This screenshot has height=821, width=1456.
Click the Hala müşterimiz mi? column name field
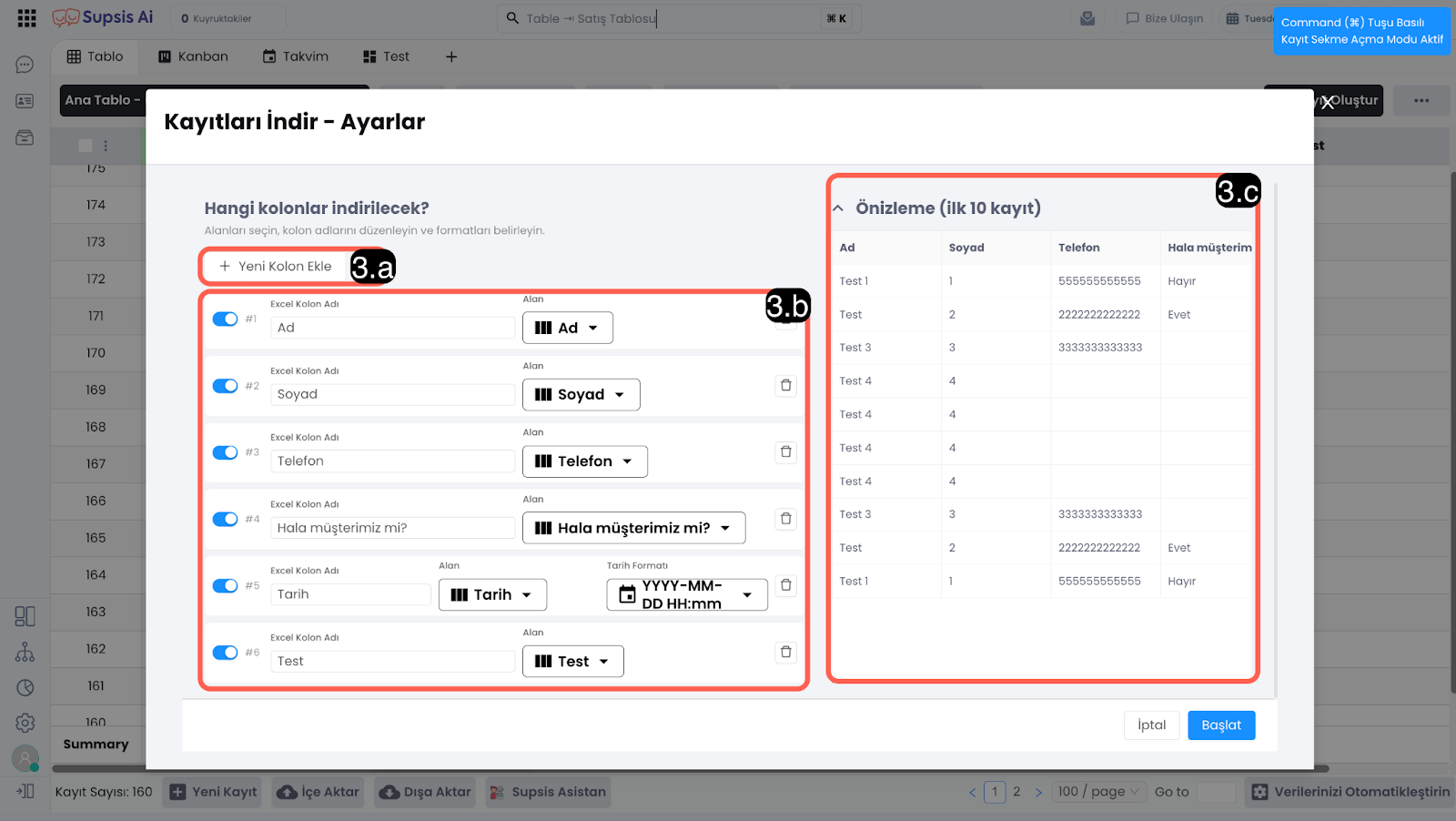coord(392,529)
